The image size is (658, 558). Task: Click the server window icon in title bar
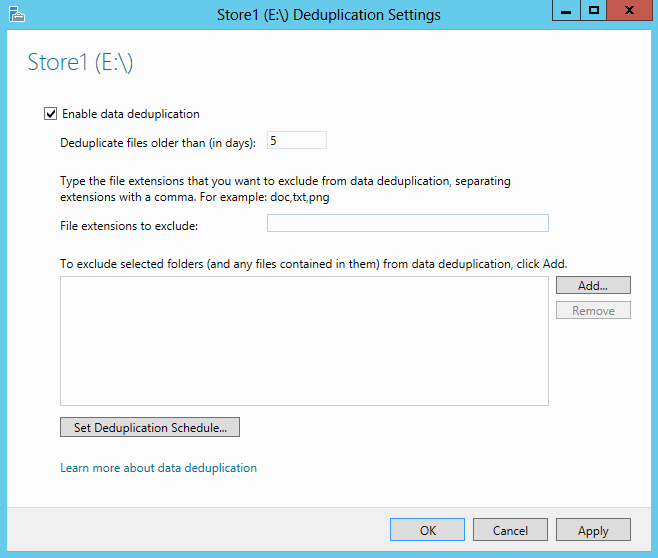point(16,14)
